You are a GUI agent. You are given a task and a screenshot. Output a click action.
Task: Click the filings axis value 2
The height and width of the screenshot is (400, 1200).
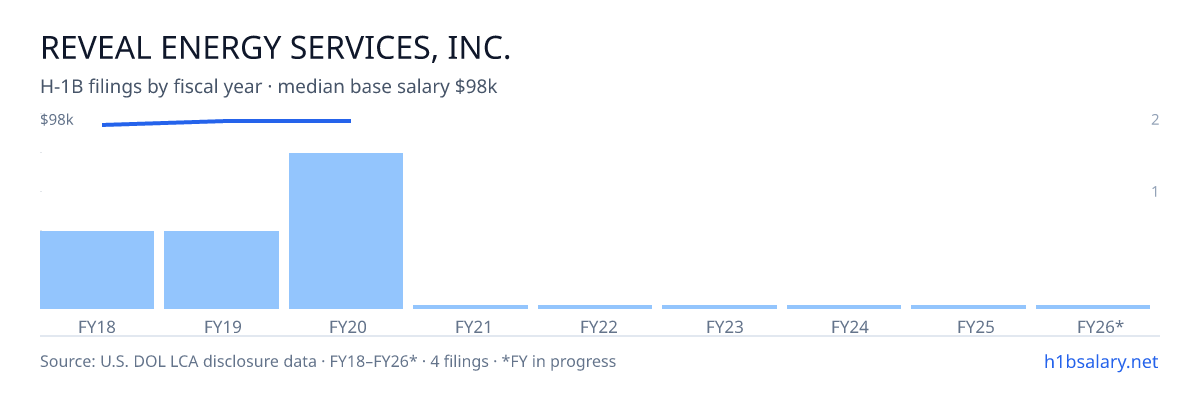coord(1155,120)
